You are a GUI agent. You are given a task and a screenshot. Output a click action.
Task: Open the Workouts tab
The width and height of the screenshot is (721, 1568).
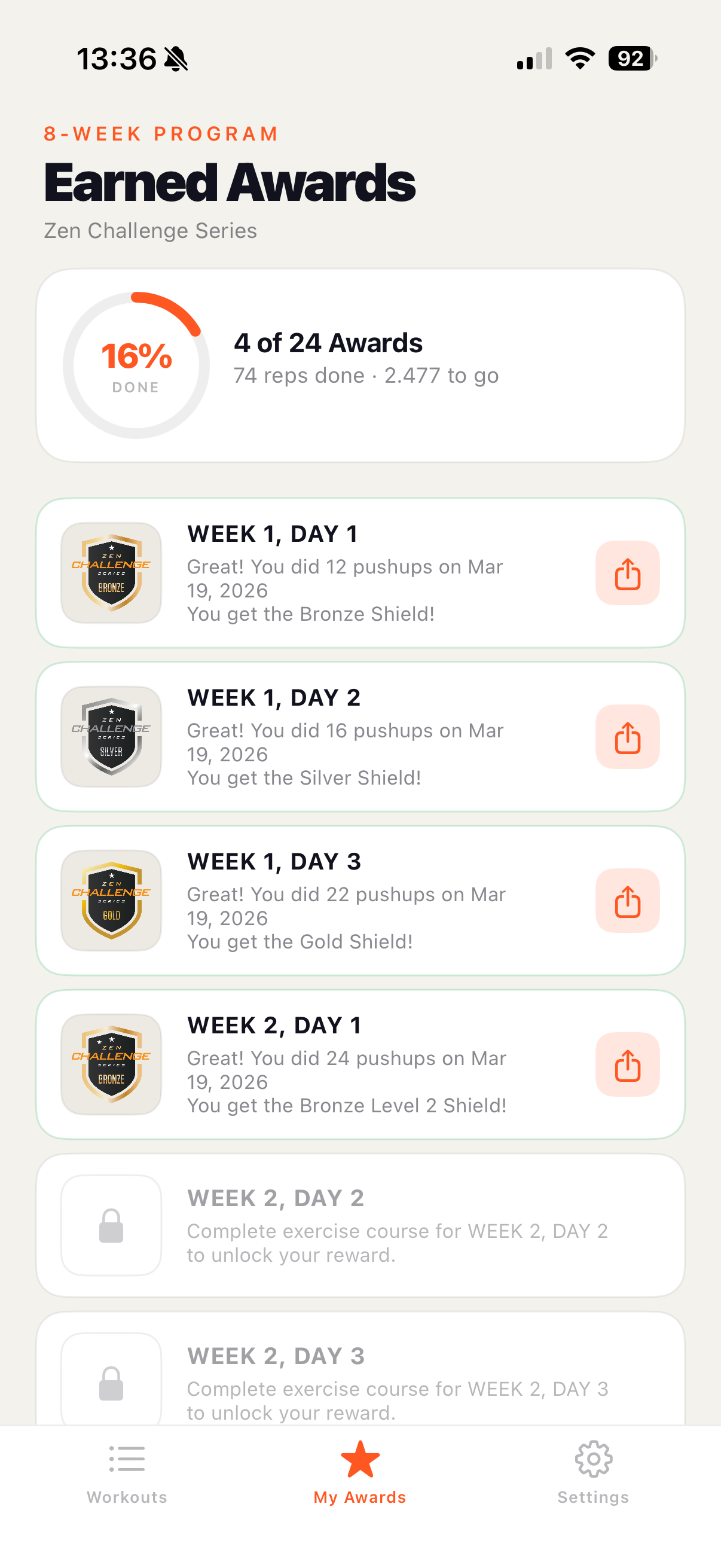click(127, 1472)
